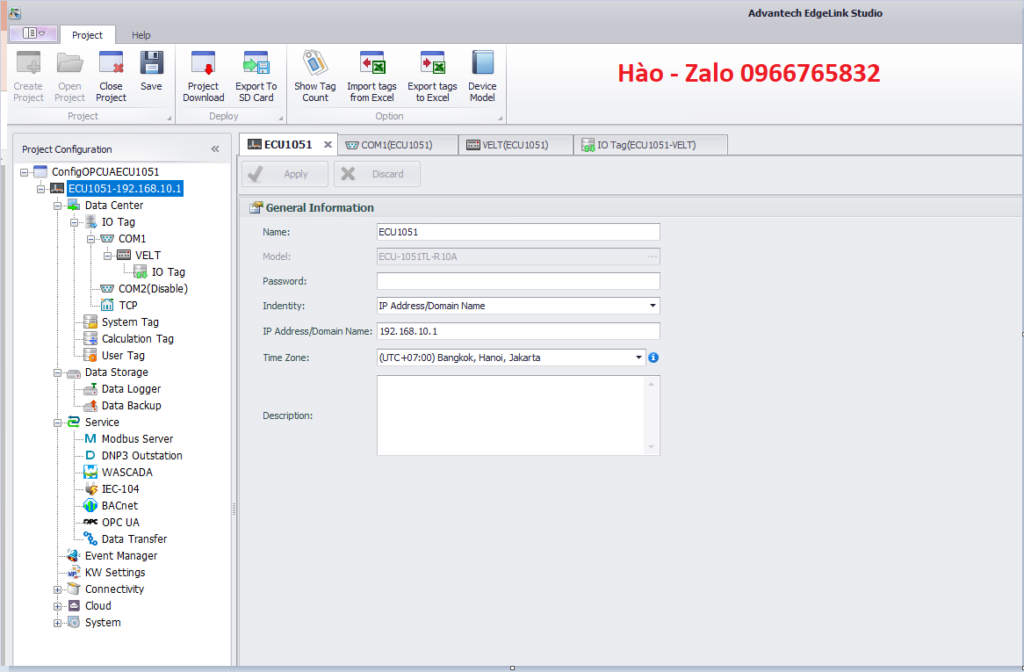Open the Option group dialog launcher
Image resolution: width=1024 pixels, height=672 pixels.
coord(501,118)
